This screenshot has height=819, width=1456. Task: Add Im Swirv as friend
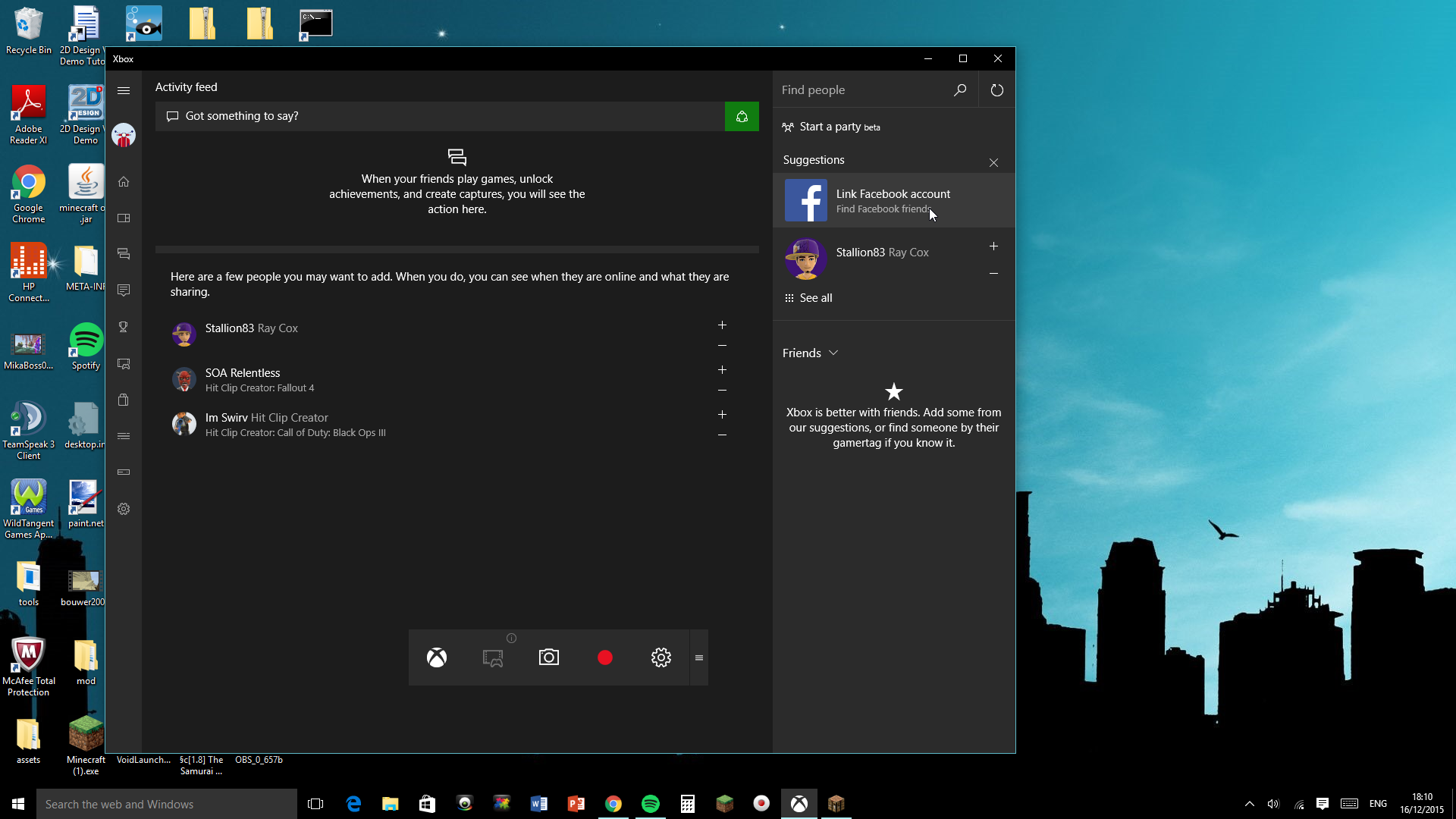pos(722,414)
